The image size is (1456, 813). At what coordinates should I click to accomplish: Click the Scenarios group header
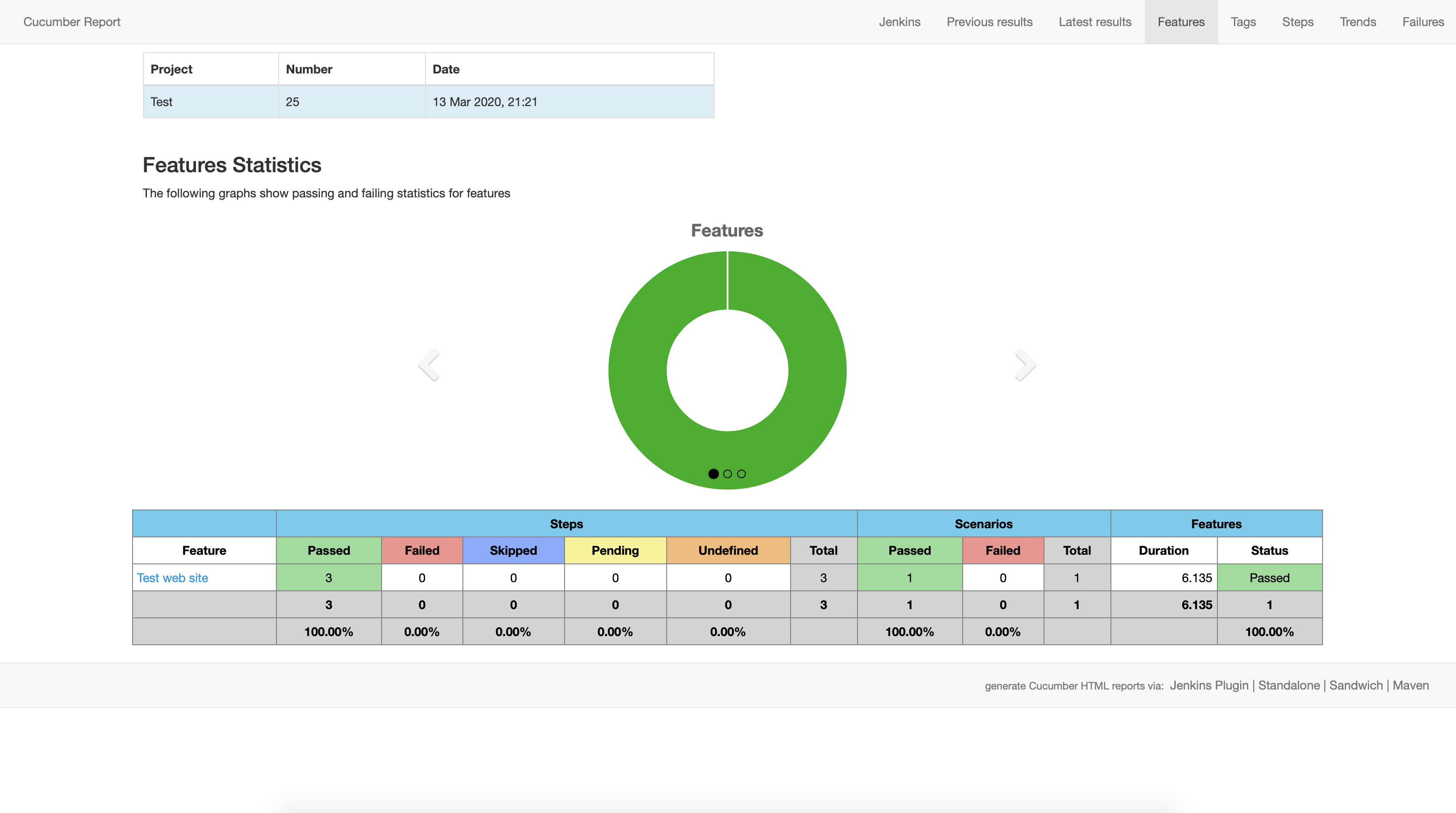coord(984,523)
